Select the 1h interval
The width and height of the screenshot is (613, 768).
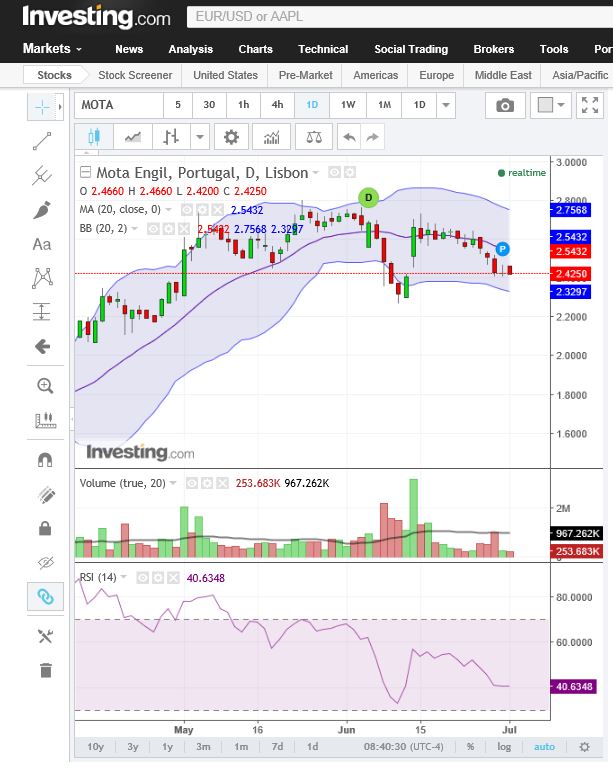point(243,105)
